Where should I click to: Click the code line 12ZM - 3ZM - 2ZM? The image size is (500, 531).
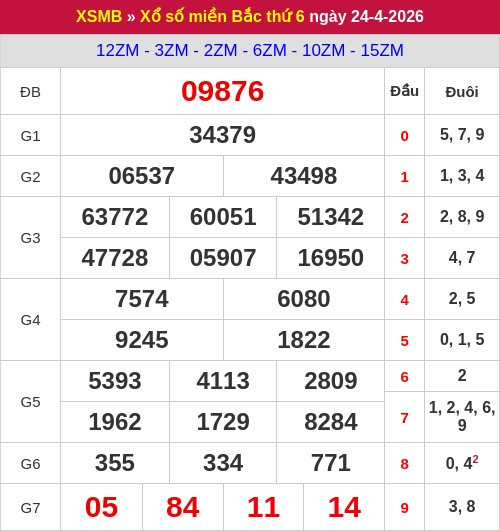[x=167, y=50]
